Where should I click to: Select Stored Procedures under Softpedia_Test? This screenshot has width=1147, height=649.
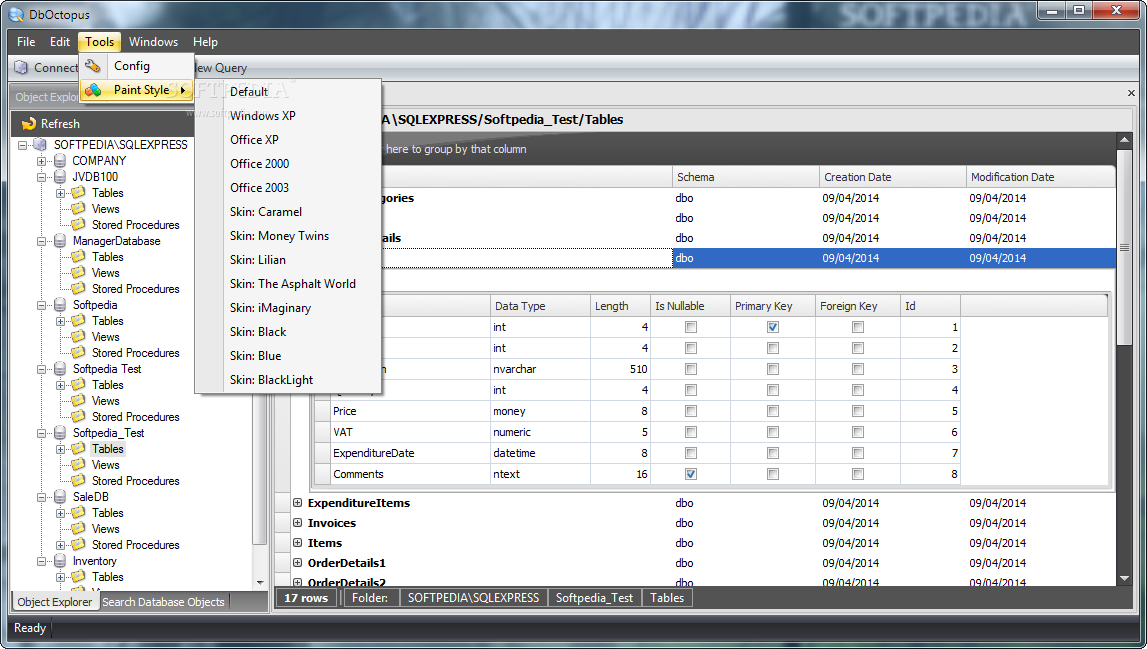pos(135,481)
